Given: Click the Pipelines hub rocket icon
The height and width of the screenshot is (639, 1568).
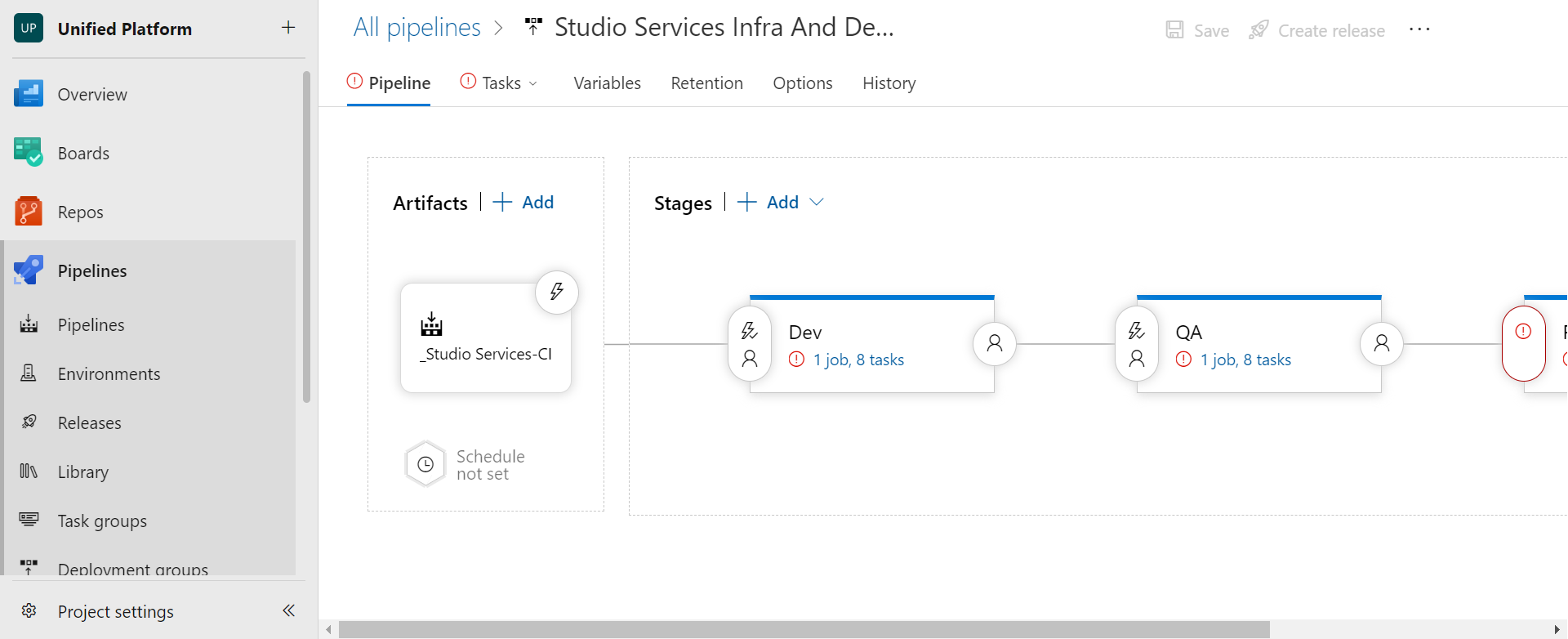Looking at the screenshot, I should pos(29,270).
